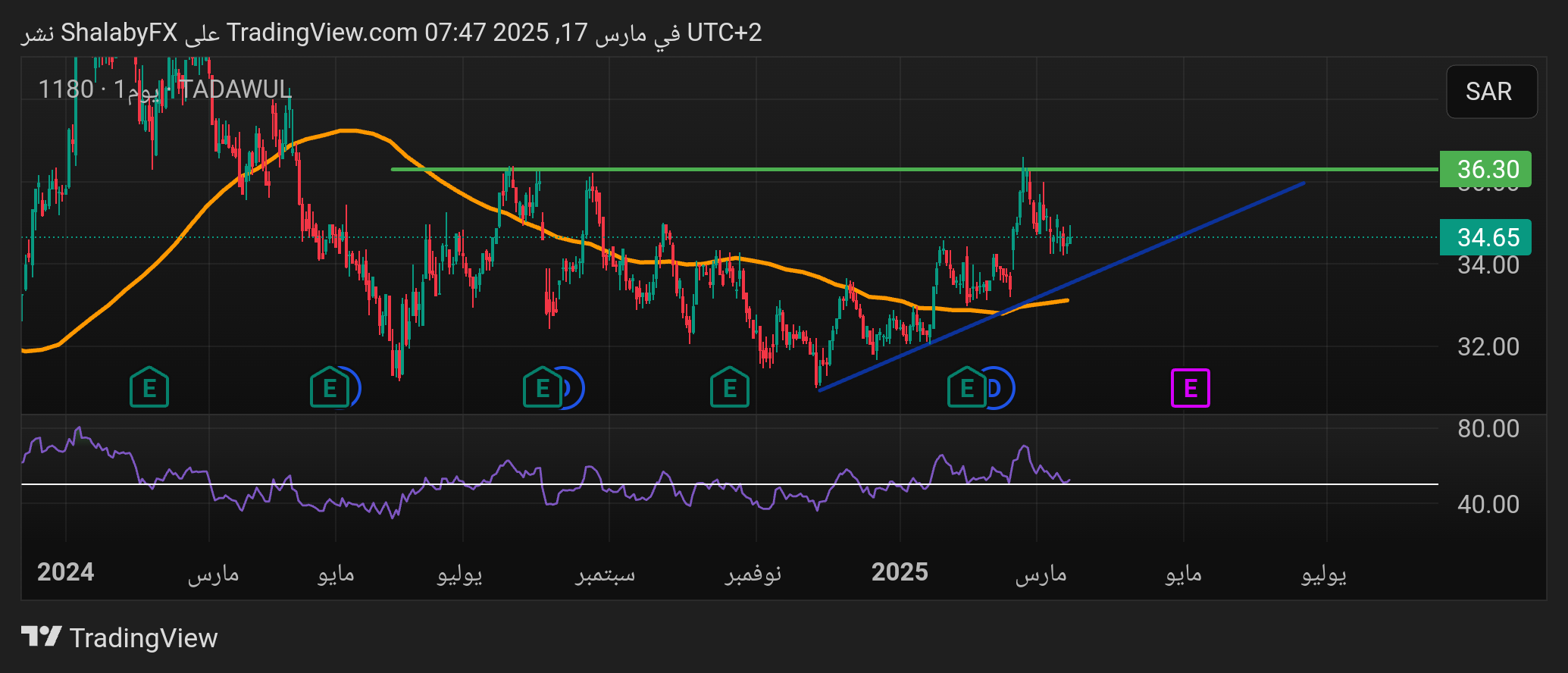Click the 34.65 current price label
The height and width of the screenshot is (673, 1568).
coord(1485,237)
